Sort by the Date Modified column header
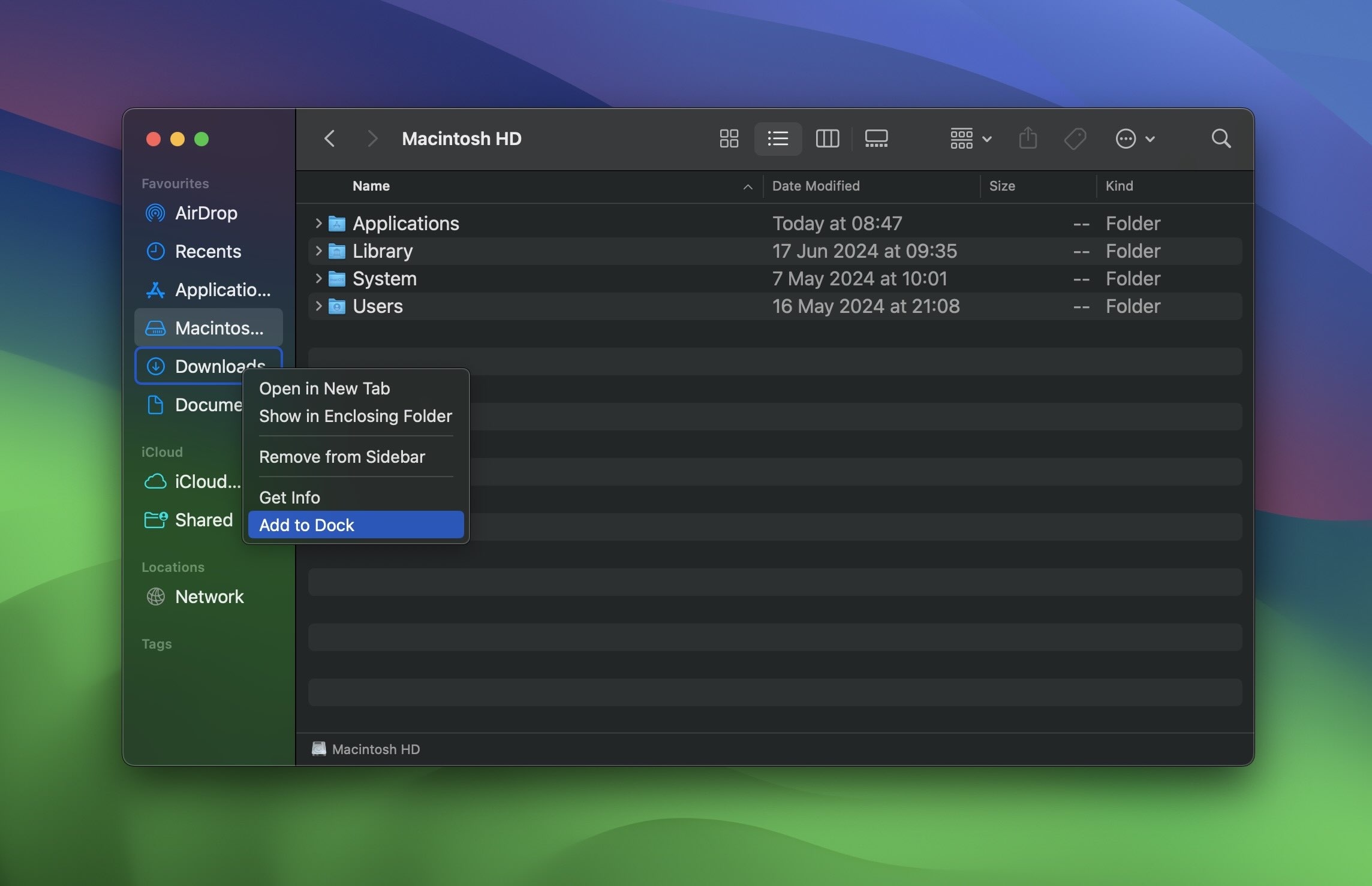Image resolution: width=1372 pixels, height=886 pixels. [x=816, y=186]
